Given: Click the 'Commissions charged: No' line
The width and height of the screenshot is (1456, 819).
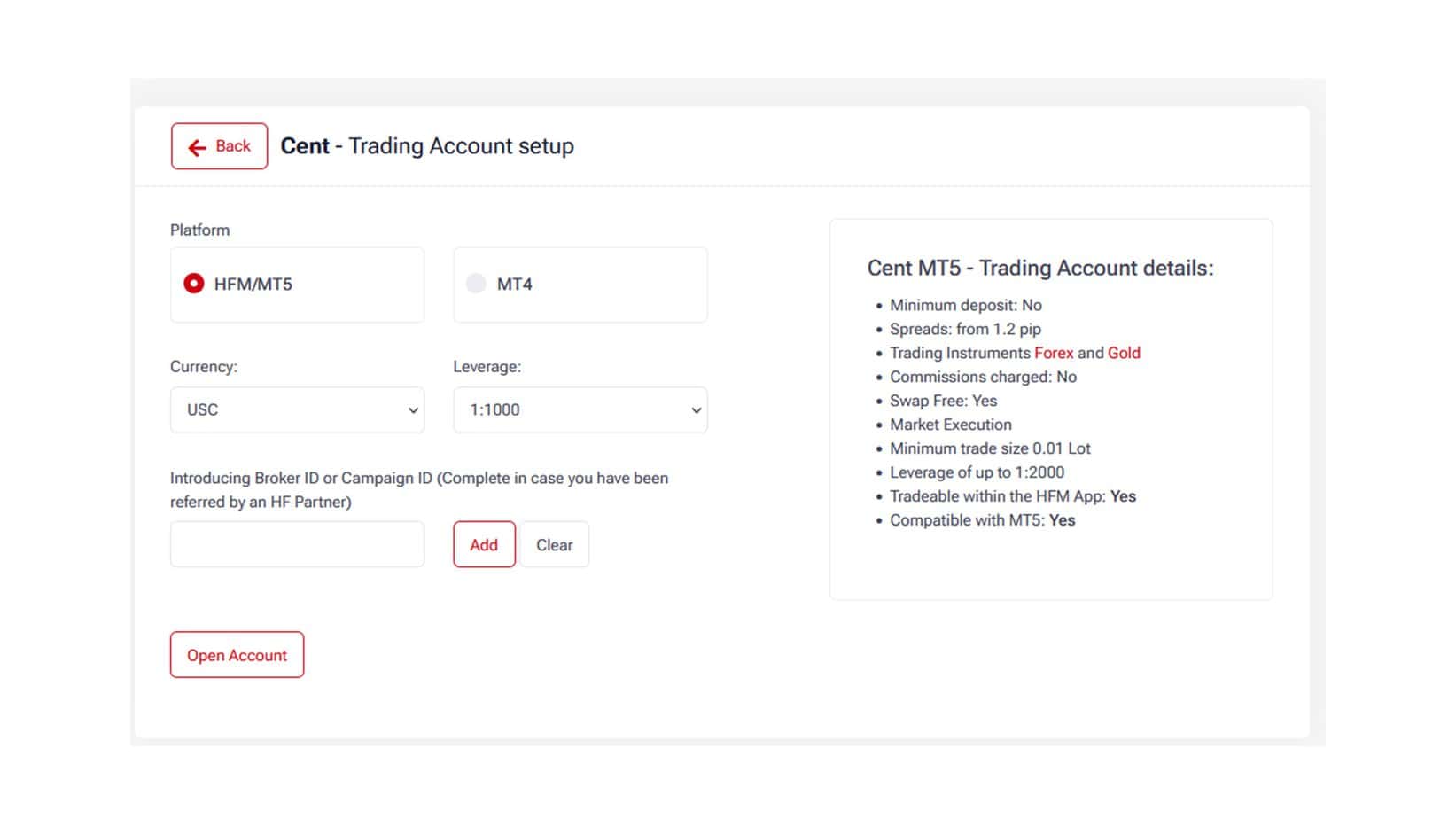Looking at the screenshot, I should point(983,377).
